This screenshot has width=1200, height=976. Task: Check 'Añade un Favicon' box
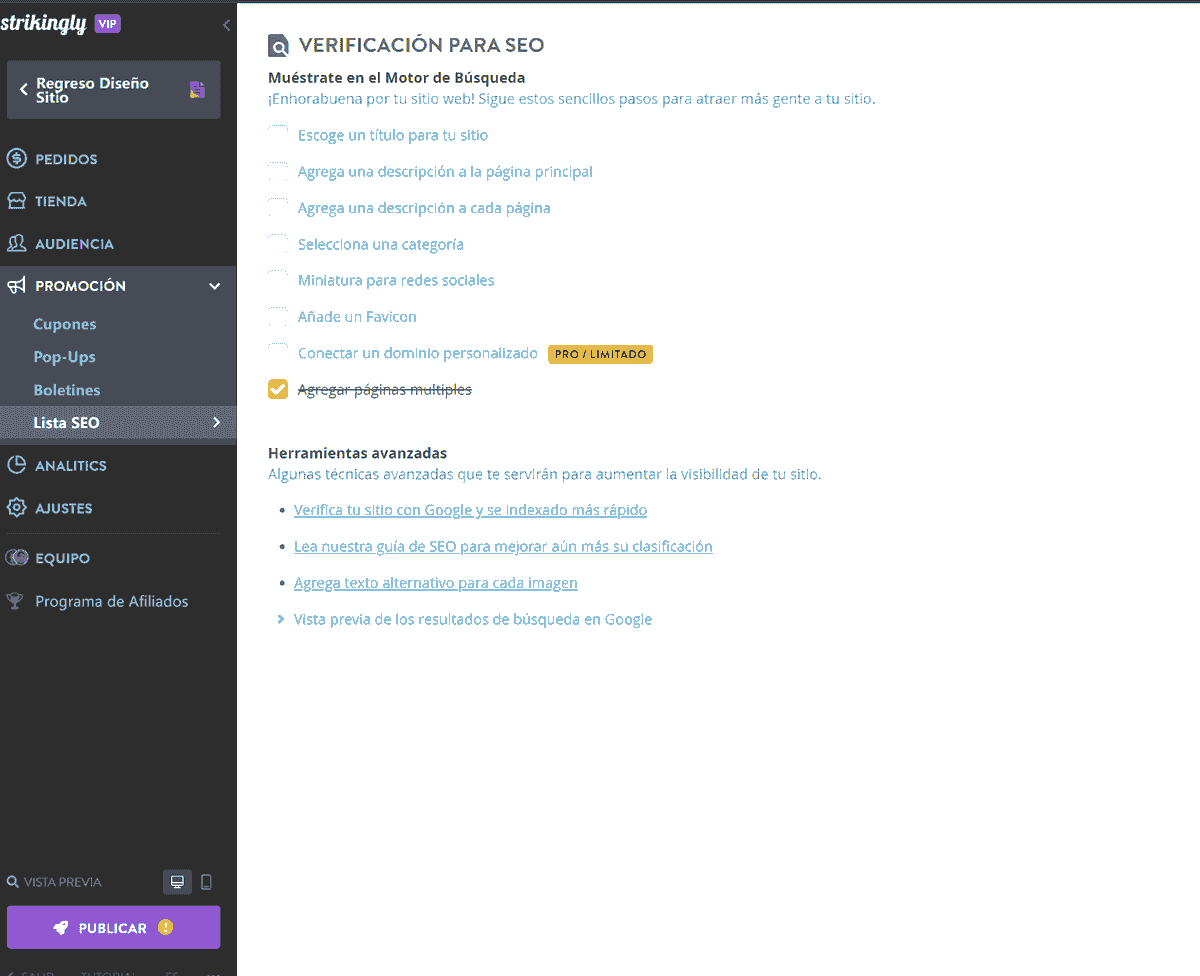[278, 317]
